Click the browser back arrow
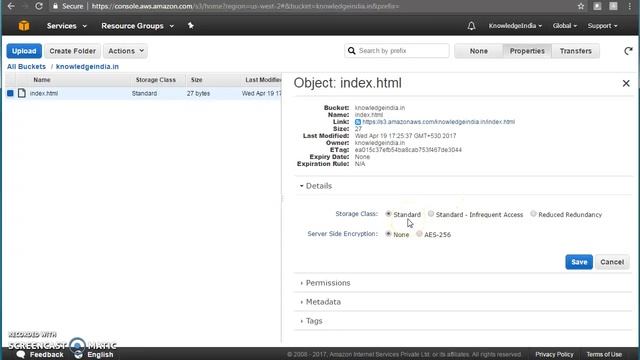Image resolution: width=640 pixels, height=360 pixels. [x=11, y=6]
